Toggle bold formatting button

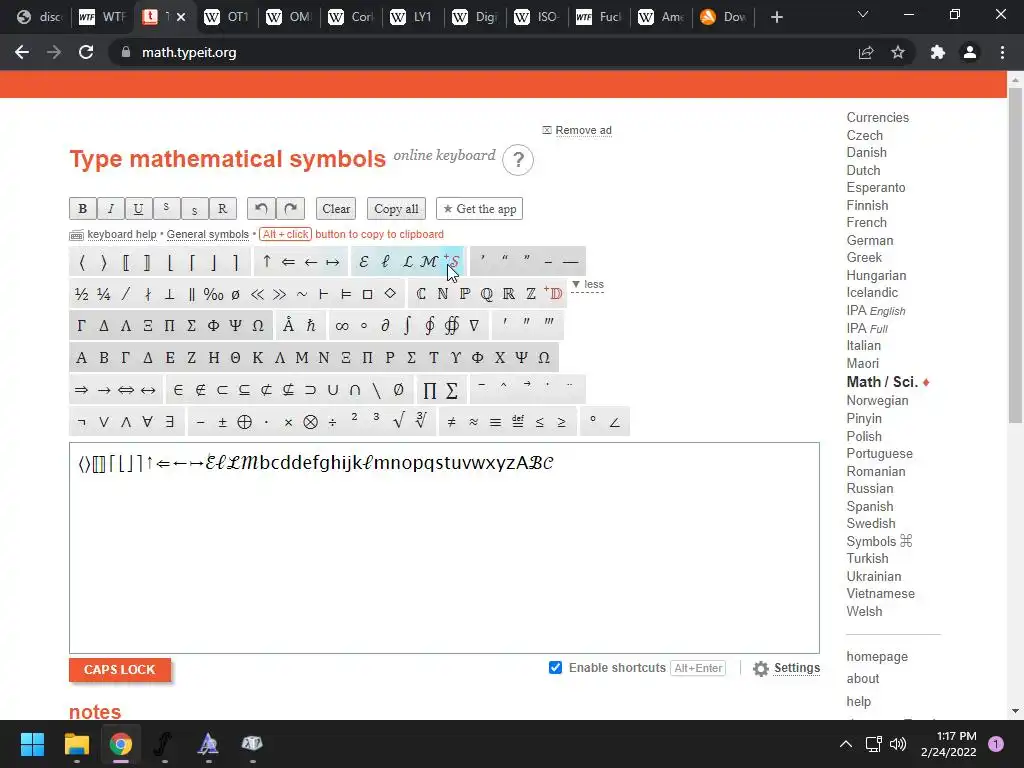[x=83, y=209]
